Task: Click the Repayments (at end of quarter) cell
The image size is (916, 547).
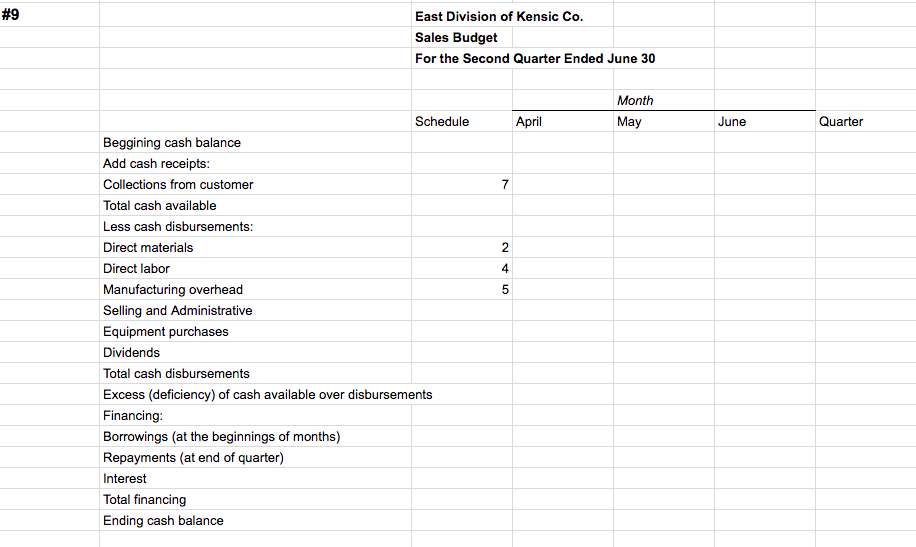Action: click(x=193, y=458)
